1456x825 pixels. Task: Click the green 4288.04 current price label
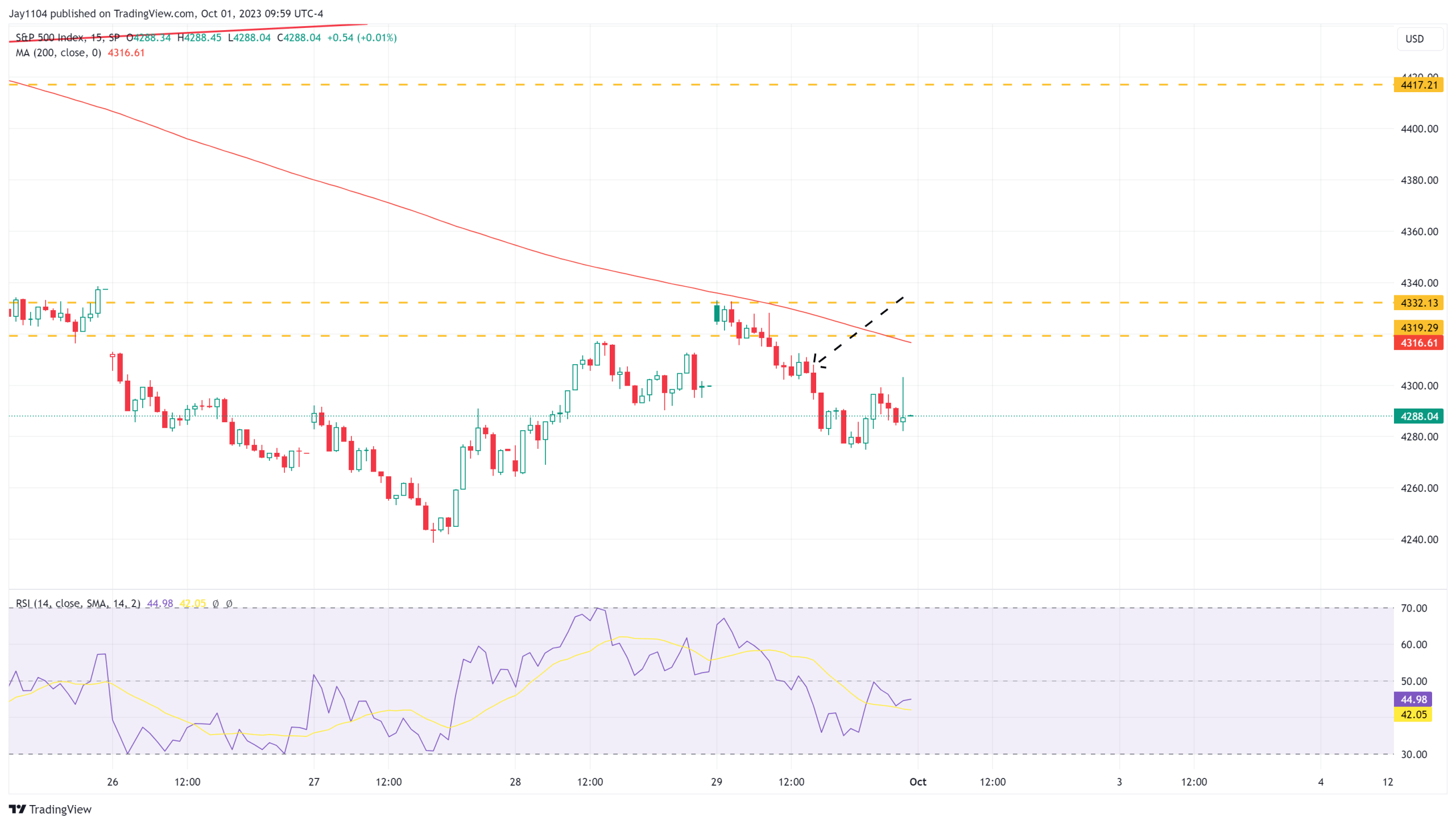click(1418, 416)
